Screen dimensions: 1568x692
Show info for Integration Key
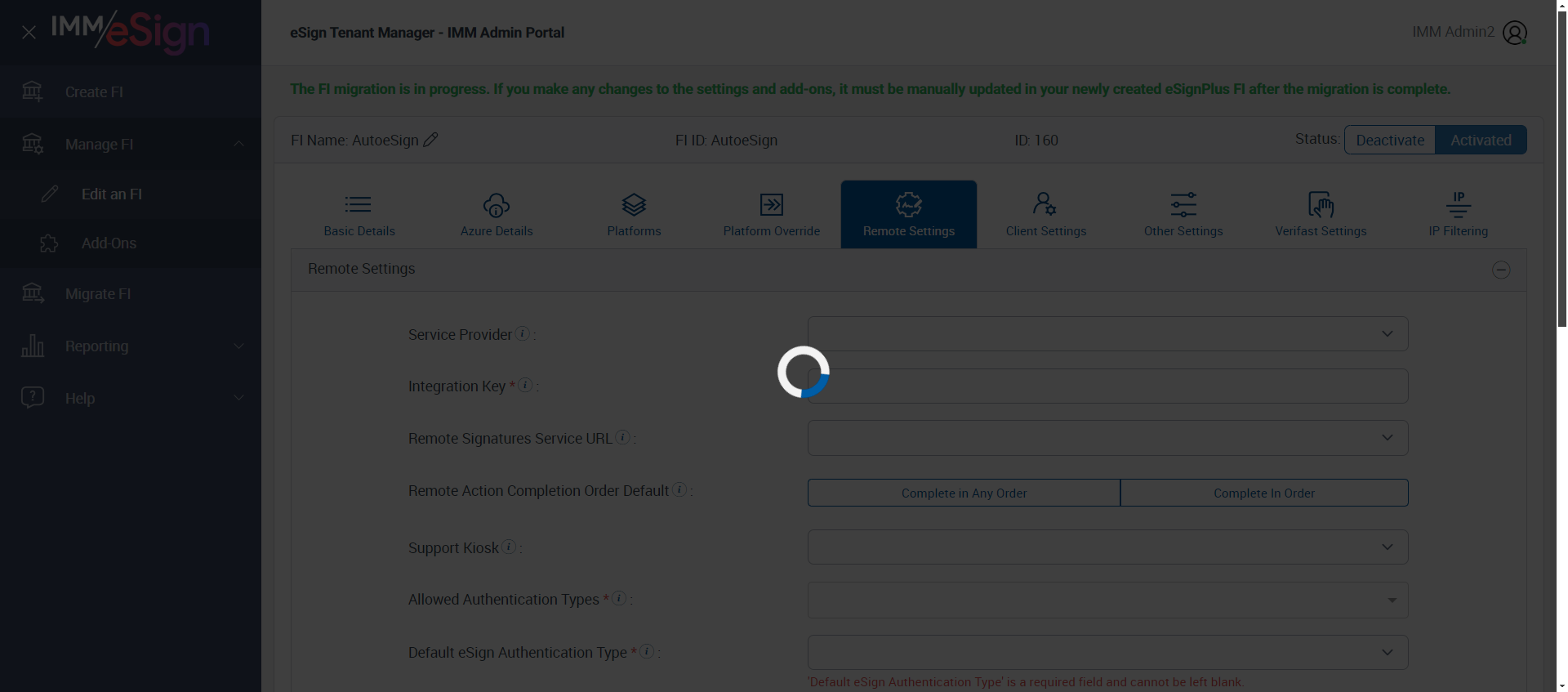point(526,385)
